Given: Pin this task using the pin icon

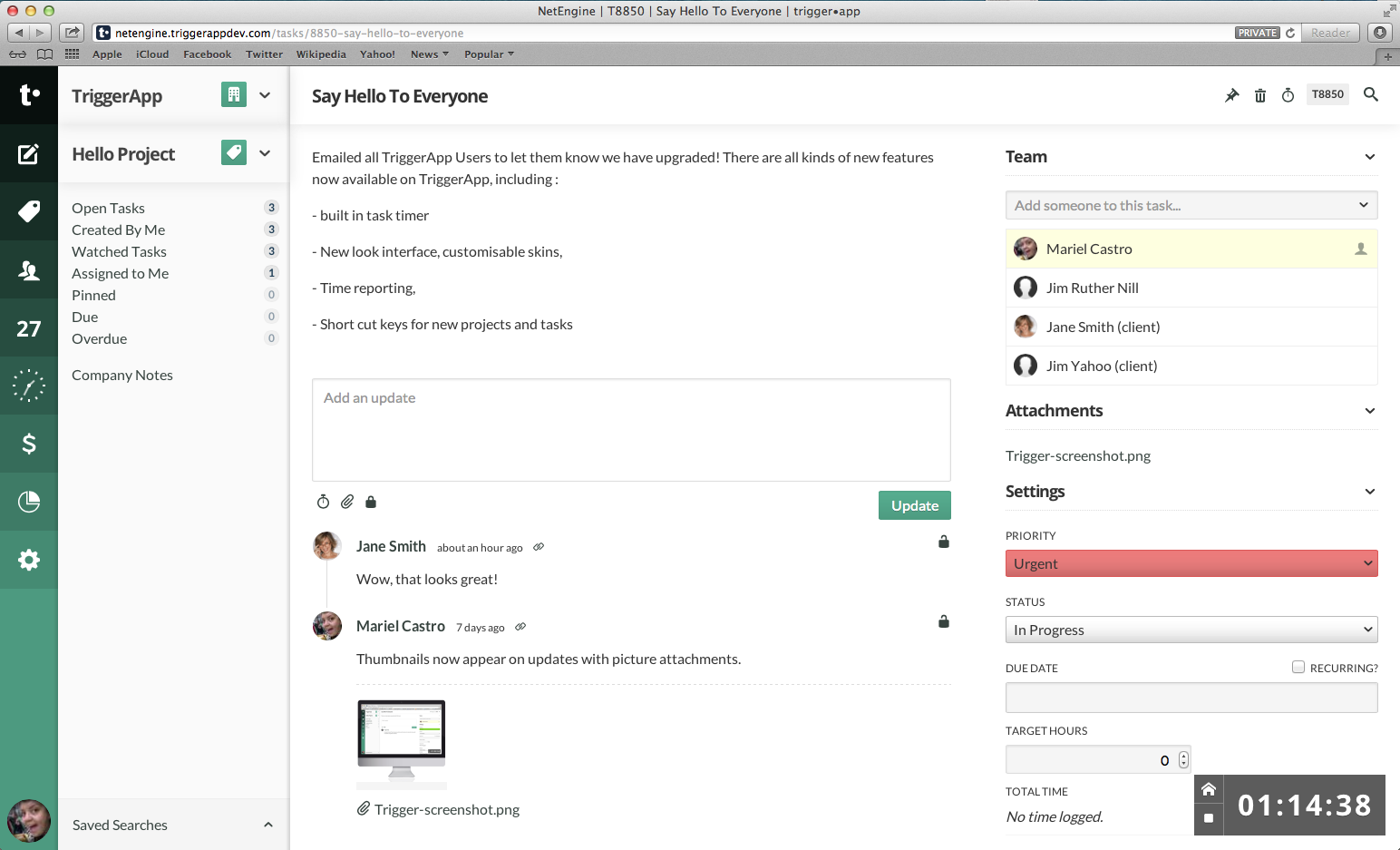Looking at the screenshot, I should tap(1231, 94).
